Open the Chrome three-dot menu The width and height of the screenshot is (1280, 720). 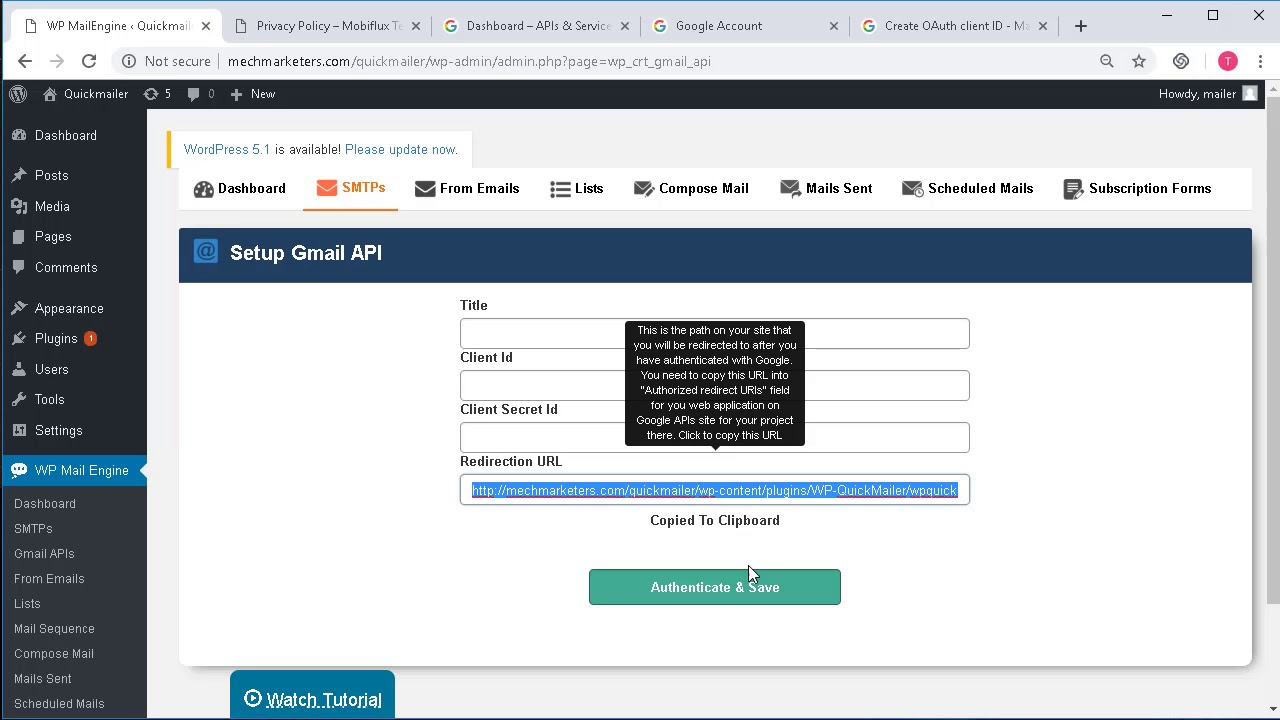(1261, 61)
